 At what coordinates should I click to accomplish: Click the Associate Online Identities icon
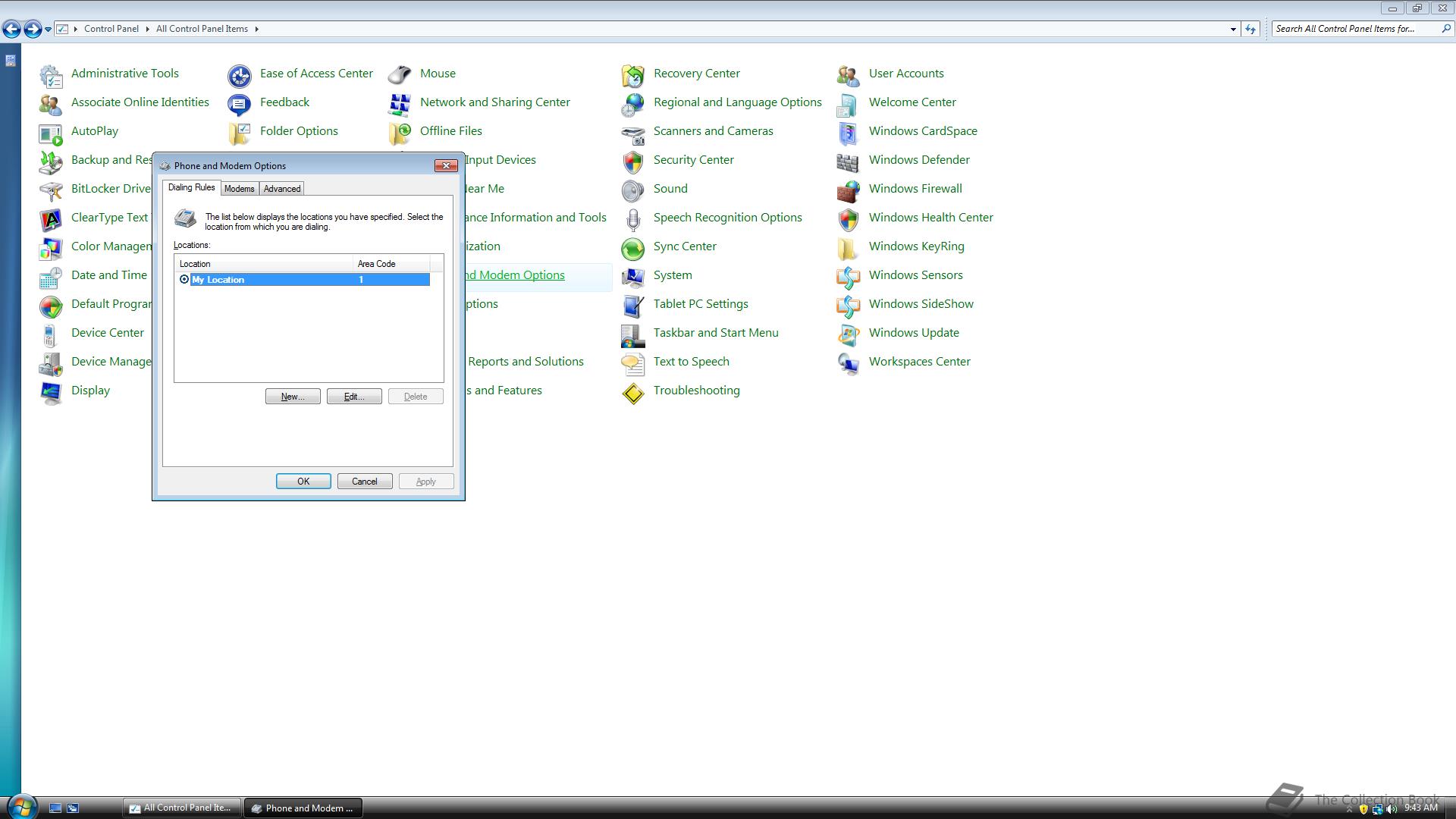tap(51, 104)
